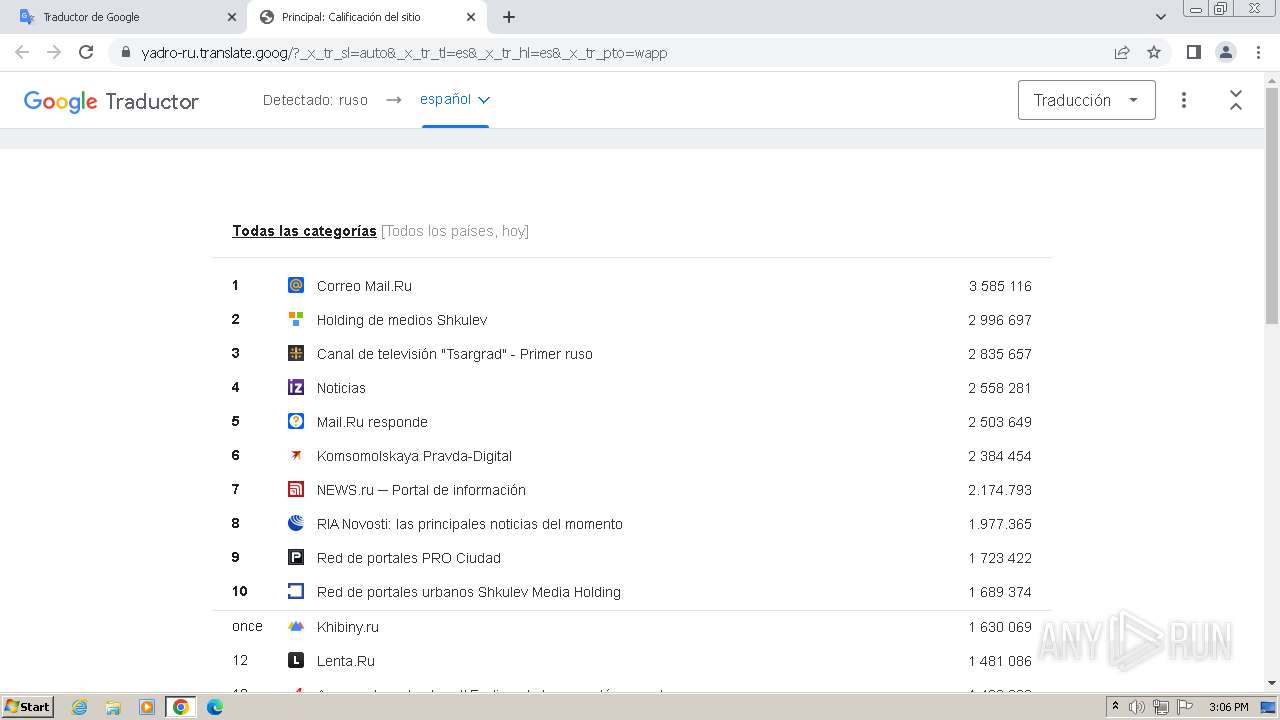Screen dimensions: 1280x720
Task: Close the Traductor de Google tab
Action: tap(232, 17)
